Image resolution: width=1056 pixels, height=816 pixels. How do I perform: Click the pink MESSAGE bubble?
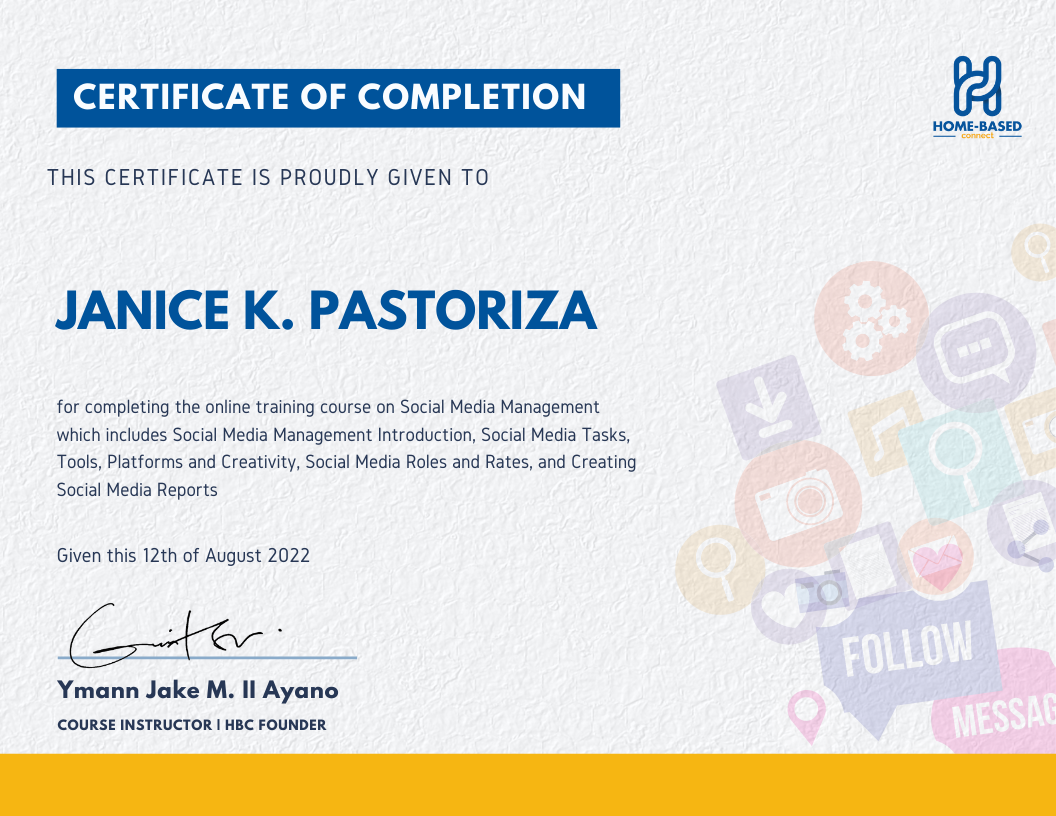click(995, 702)
